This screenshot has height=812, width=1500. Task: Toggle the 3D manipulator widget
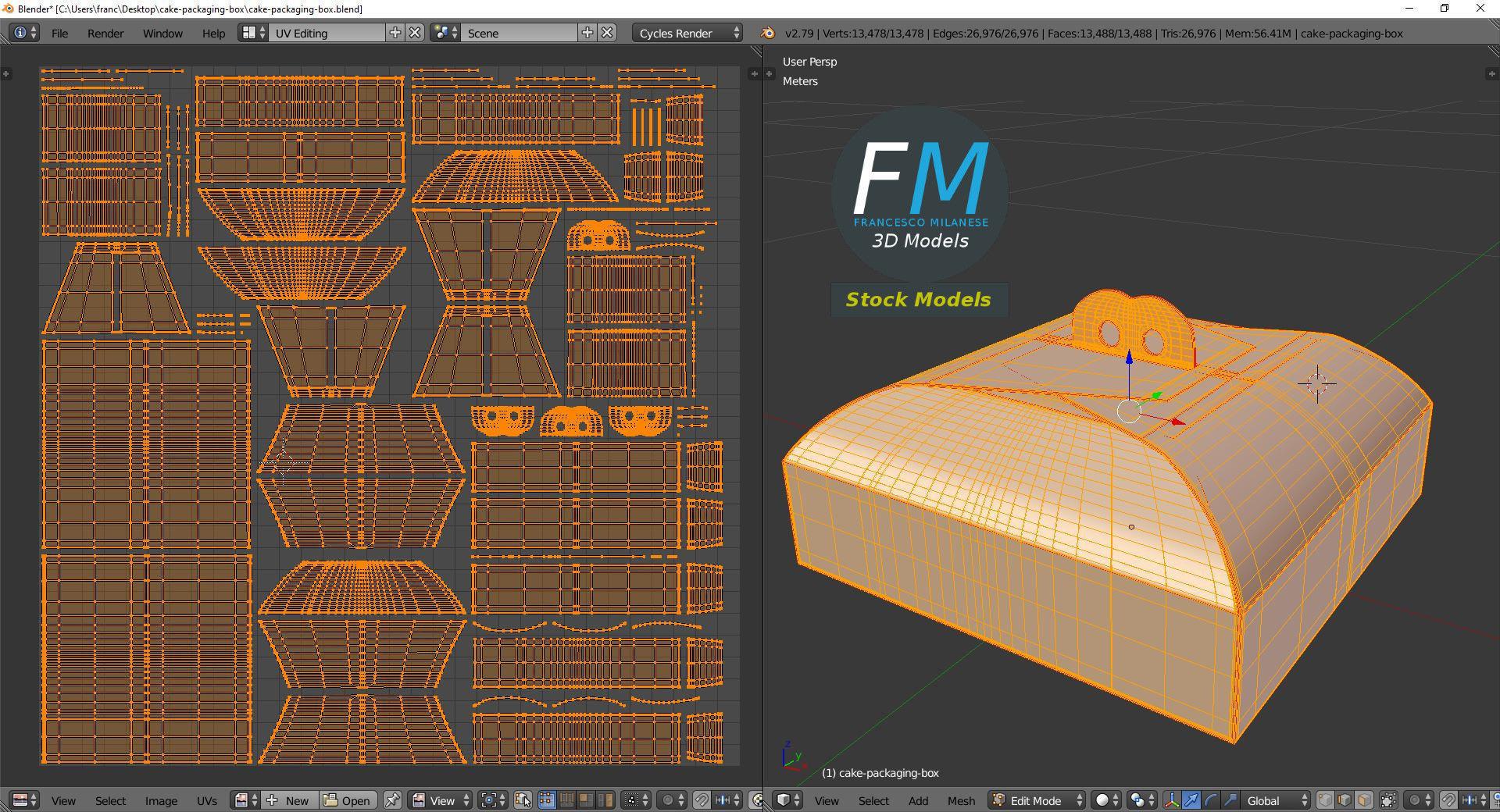(x=1172, y=800)
